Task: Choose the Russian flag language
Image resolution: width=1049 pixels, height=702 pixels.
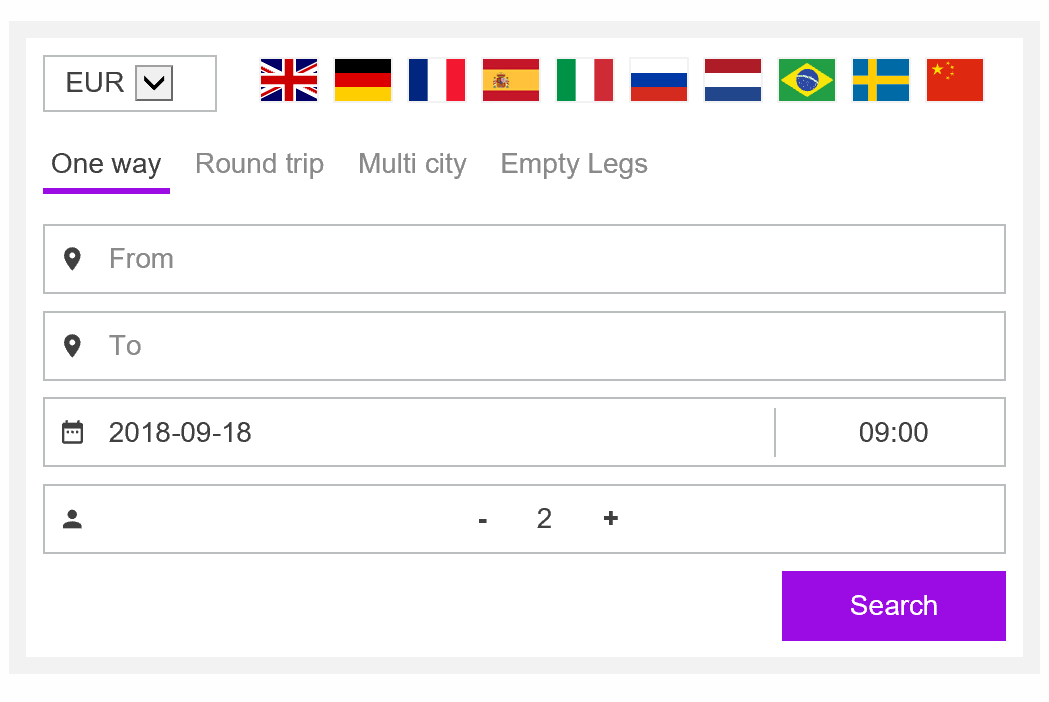Action: tap(659, 80)
